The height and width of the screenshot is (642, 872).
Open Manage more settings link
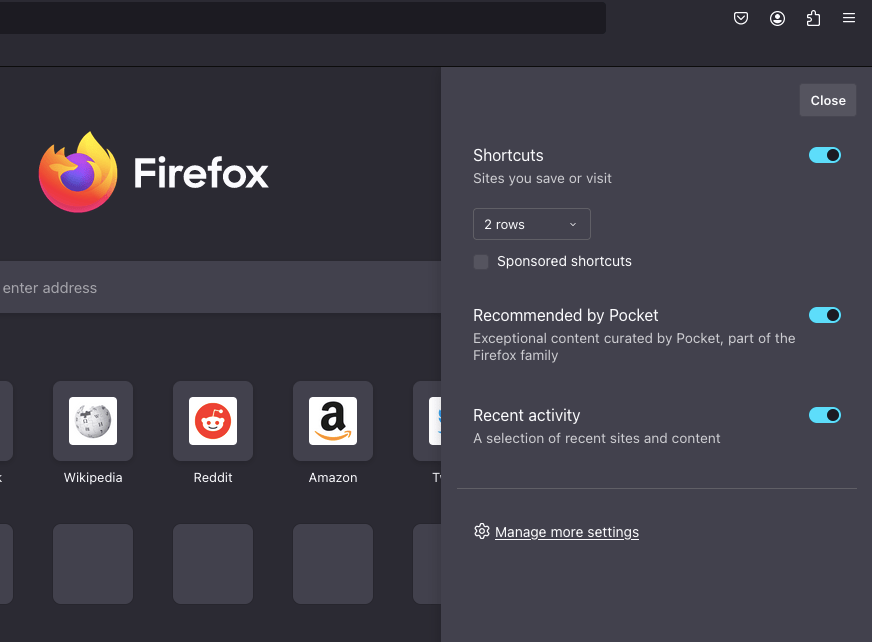567,532
